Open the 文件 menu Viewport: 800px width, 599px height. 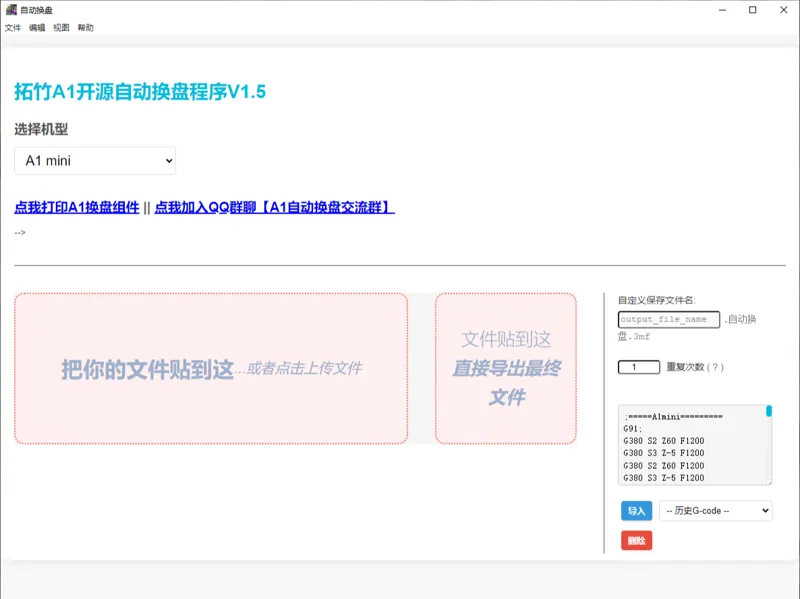click(x=13, y=28)
